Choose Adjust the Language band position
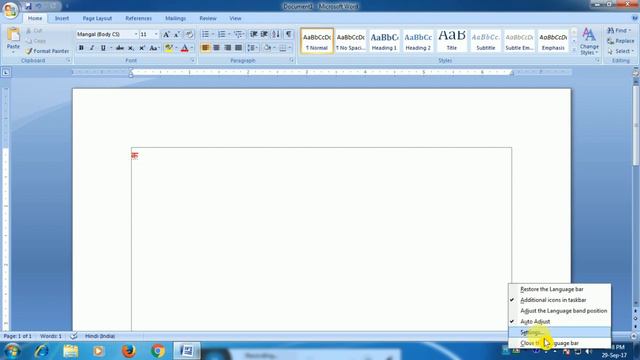The height and width of the screenshot is (360, 640). click(560, 311)
